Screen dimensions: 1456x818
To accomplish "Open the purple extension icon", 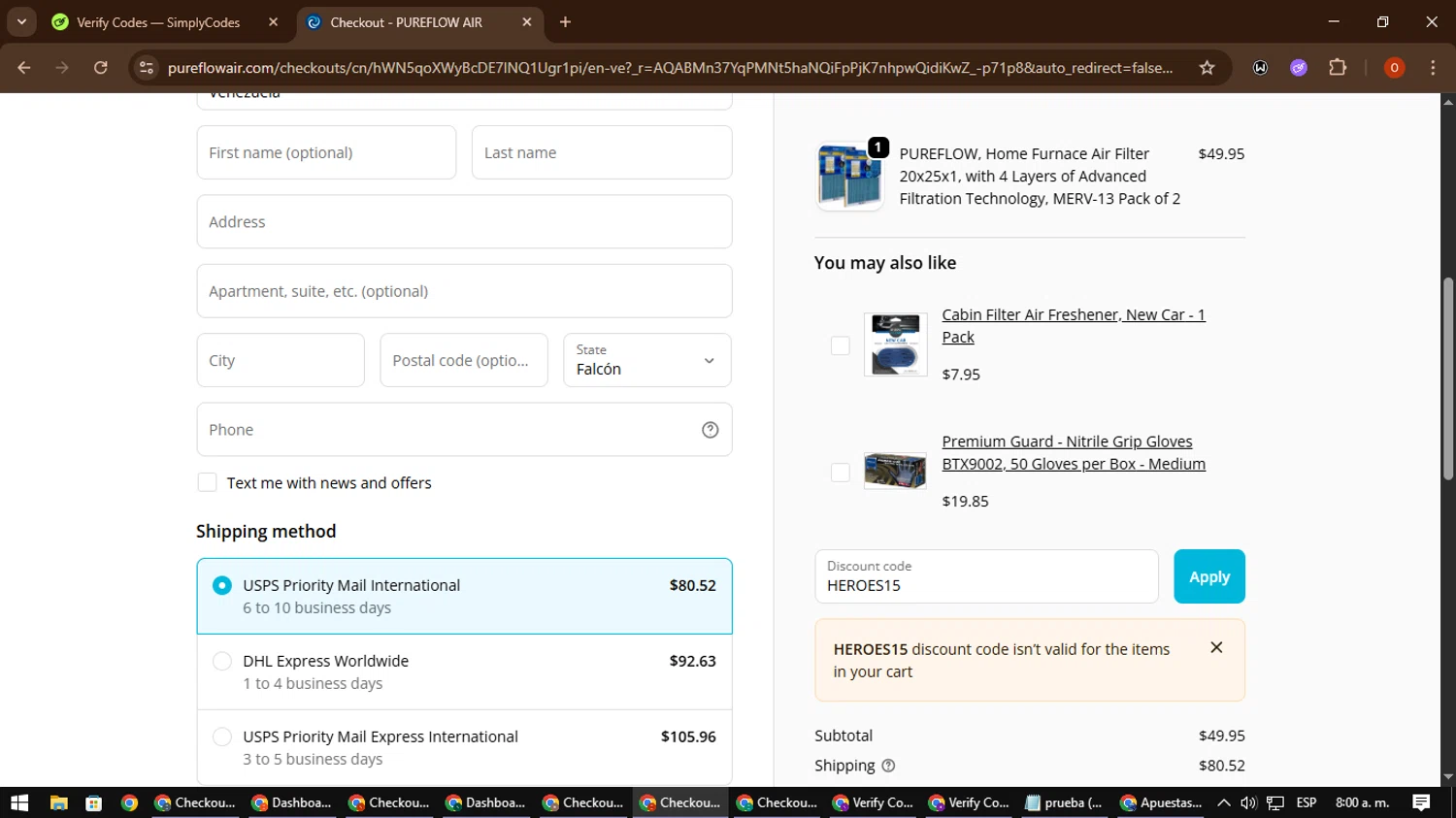I will click(1299, 67).
